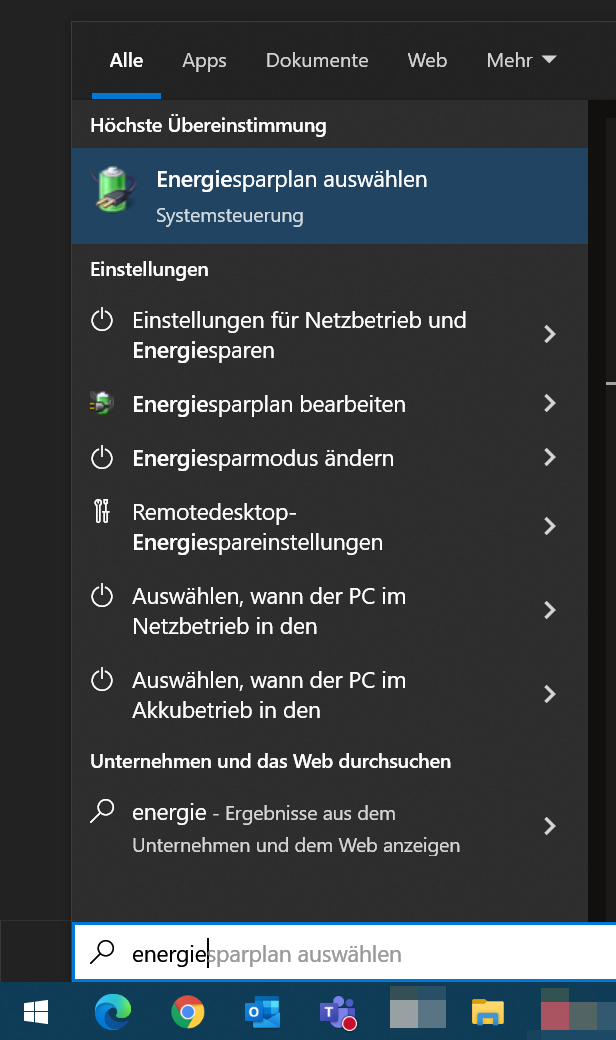Switch to the Dokumente tab

coord(317,61)
